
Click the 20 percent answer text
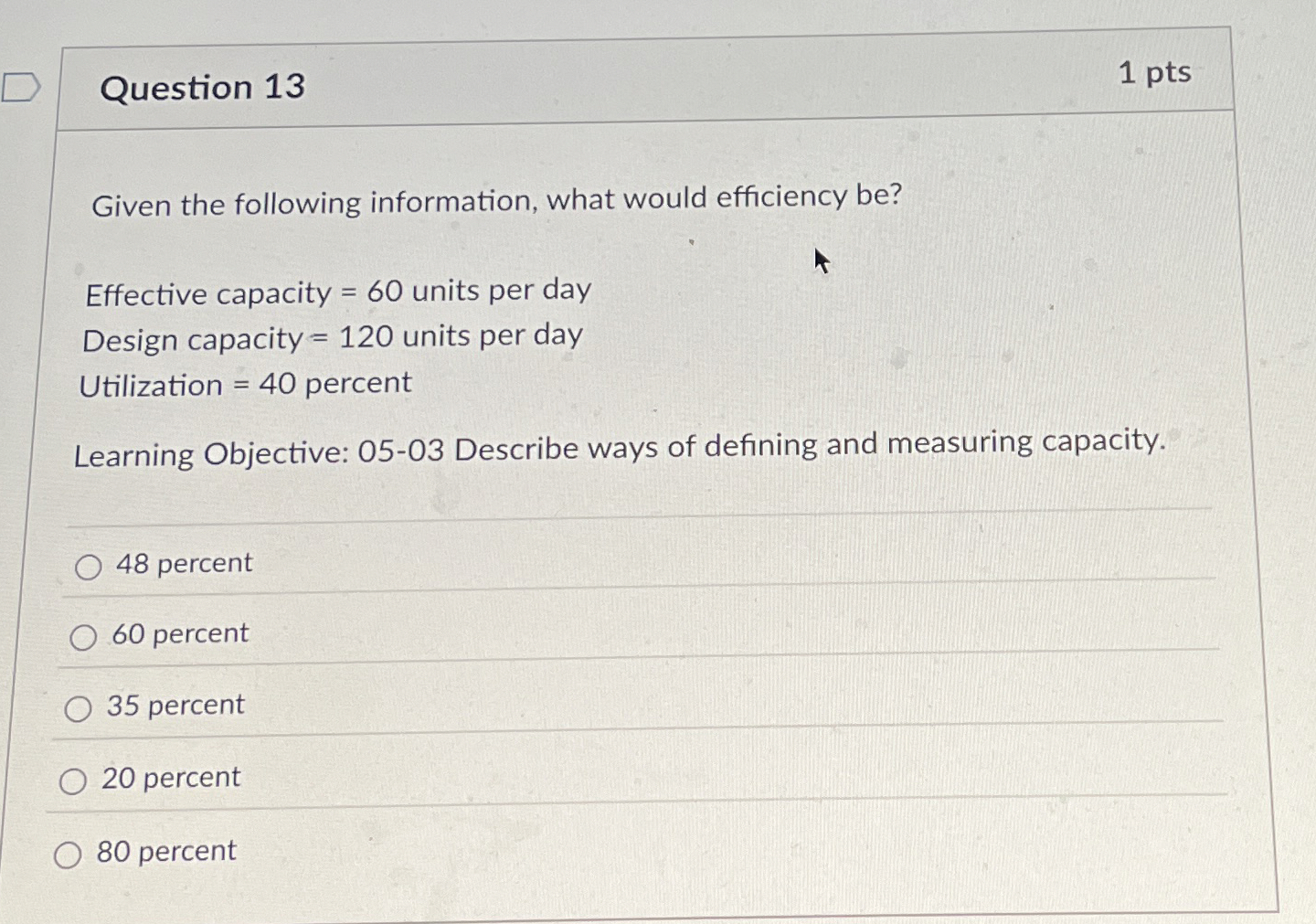coord(172,778)
